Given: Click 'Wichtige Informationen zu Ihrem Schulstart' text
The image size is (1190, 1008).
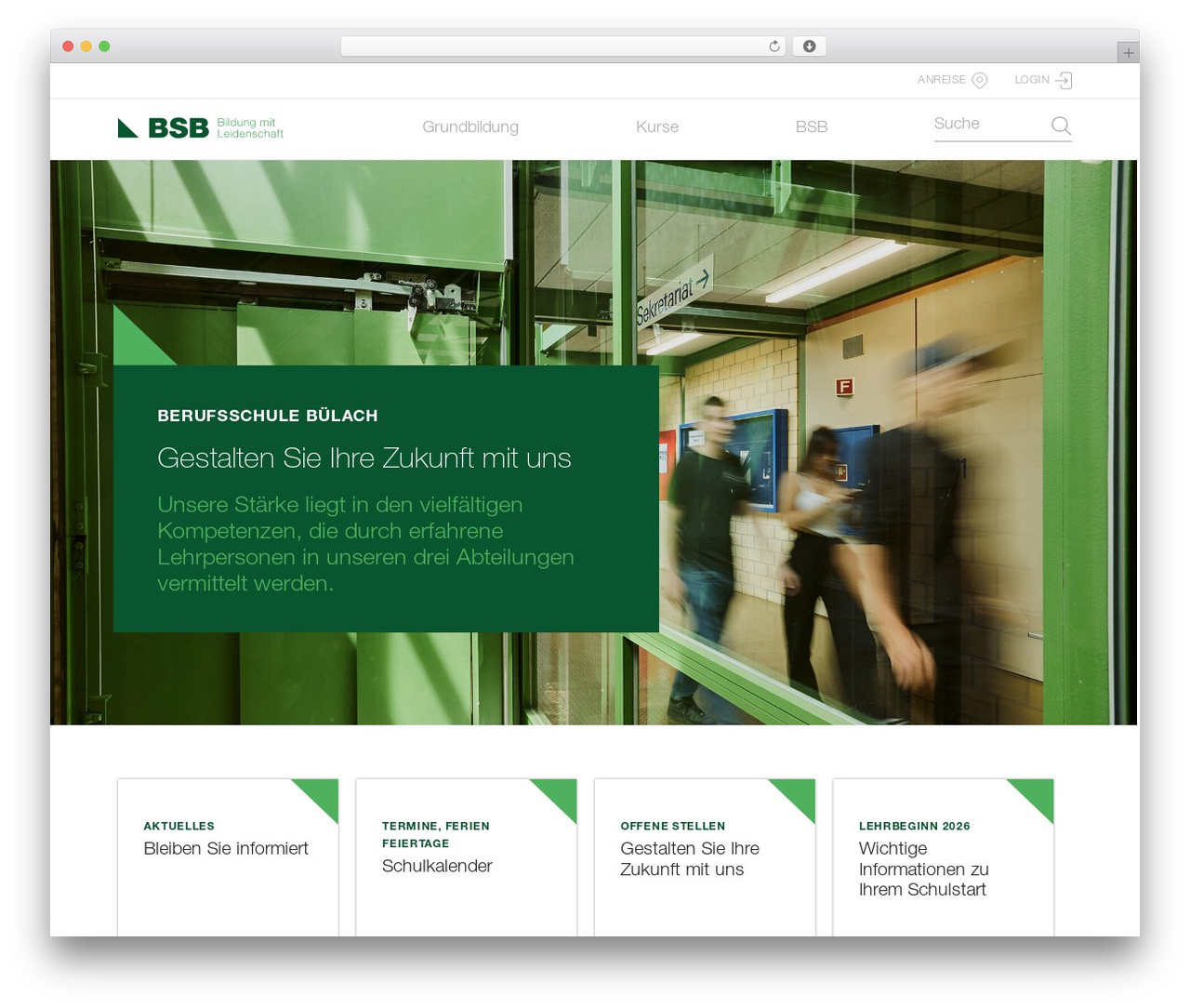Looking at the screenshot, I should [x=924, y=869].
